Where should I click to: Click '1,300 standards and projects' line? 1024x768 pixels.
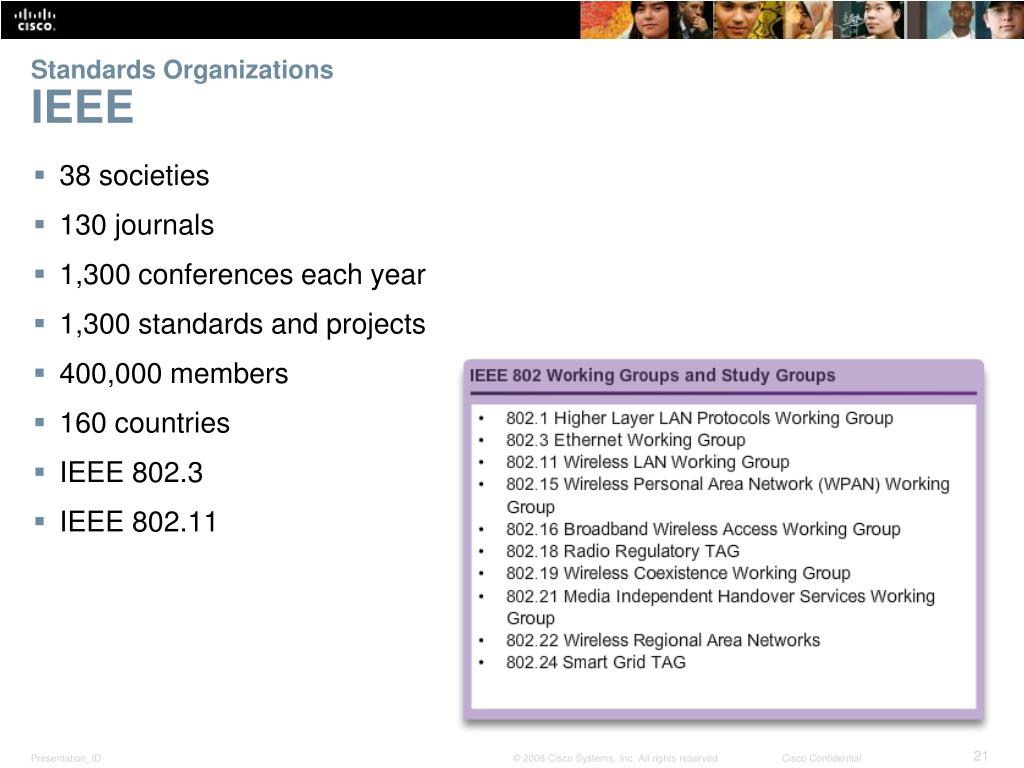(242, 325)
